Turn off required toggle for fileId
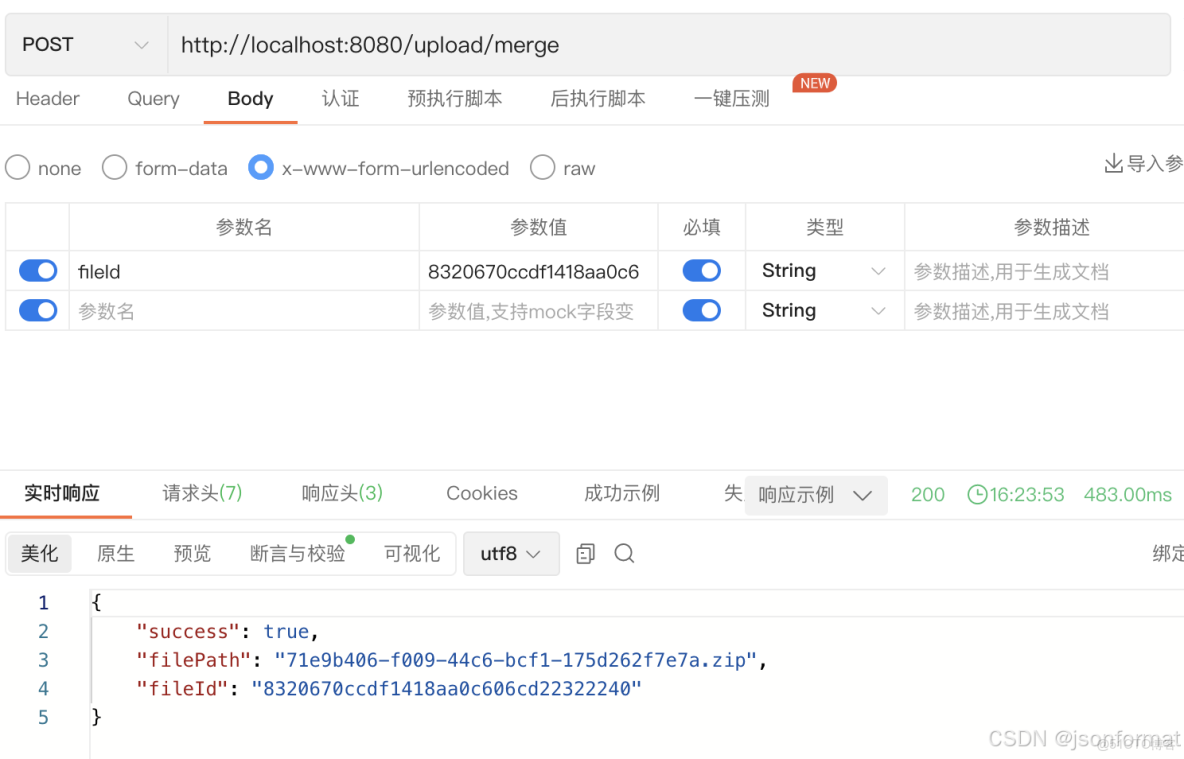The height and width of the screenshot is (759, 1184). click(x=701, y=270)
